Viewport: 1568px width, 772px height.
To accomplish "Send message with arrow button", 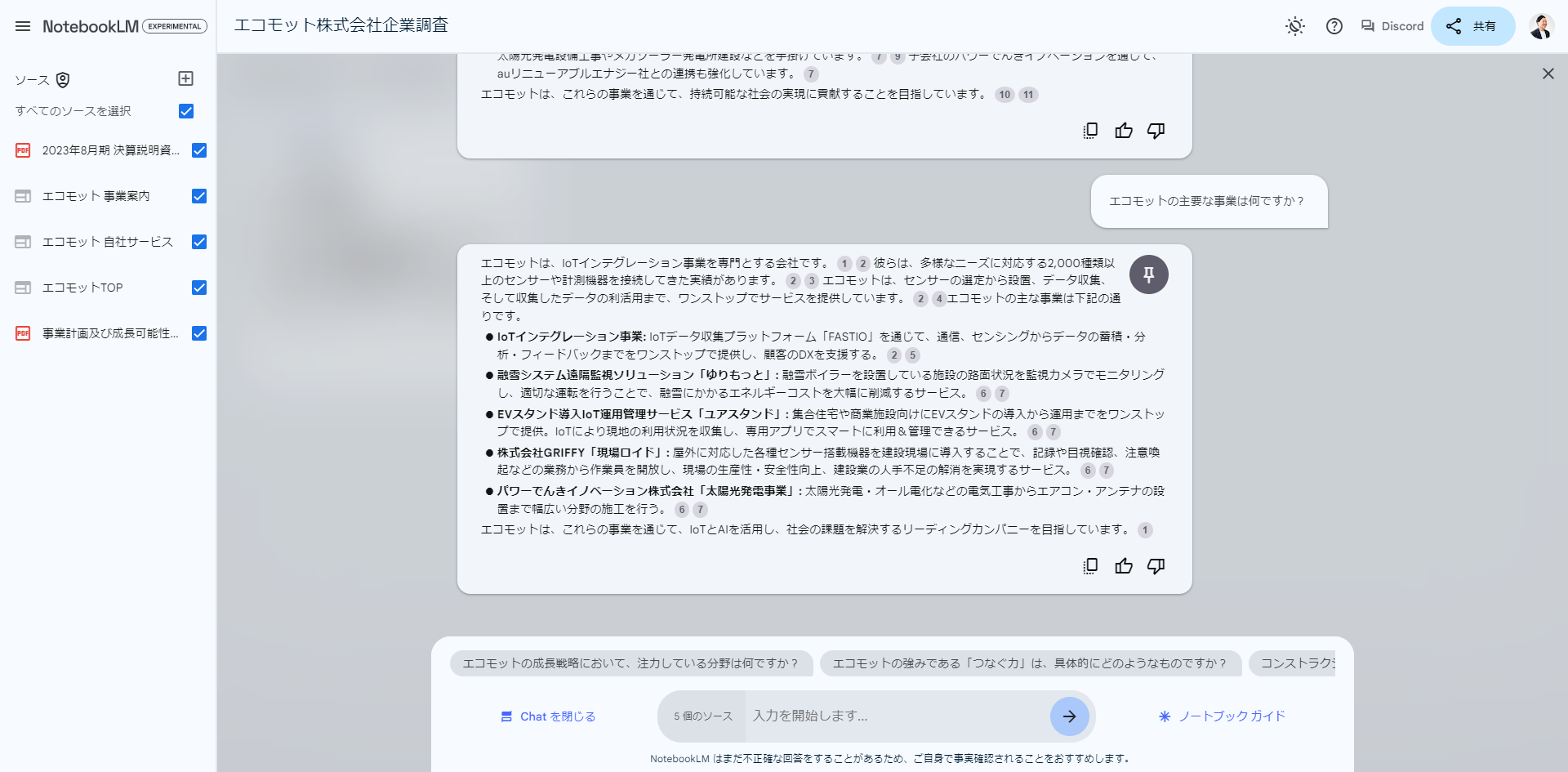I will (1070, 716).
